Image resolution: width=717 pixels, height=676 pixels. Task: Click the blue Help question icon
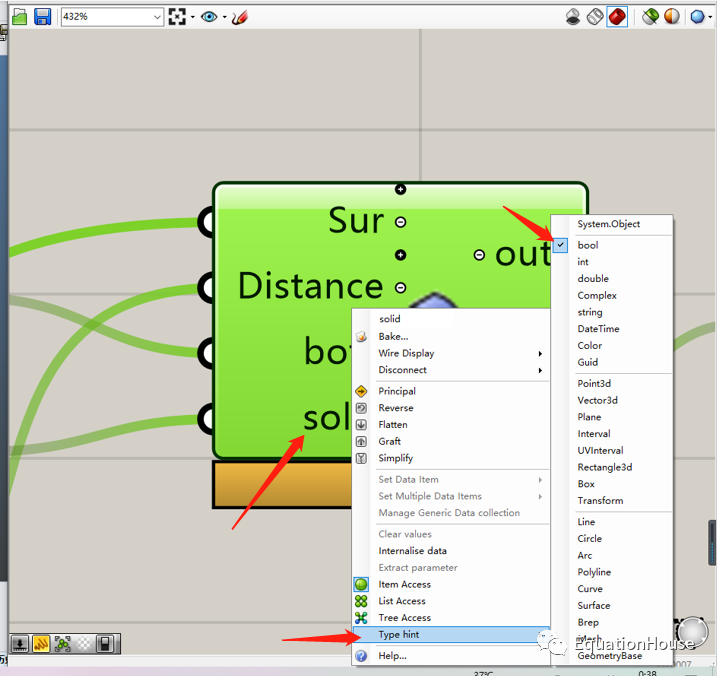coord(361,656)
